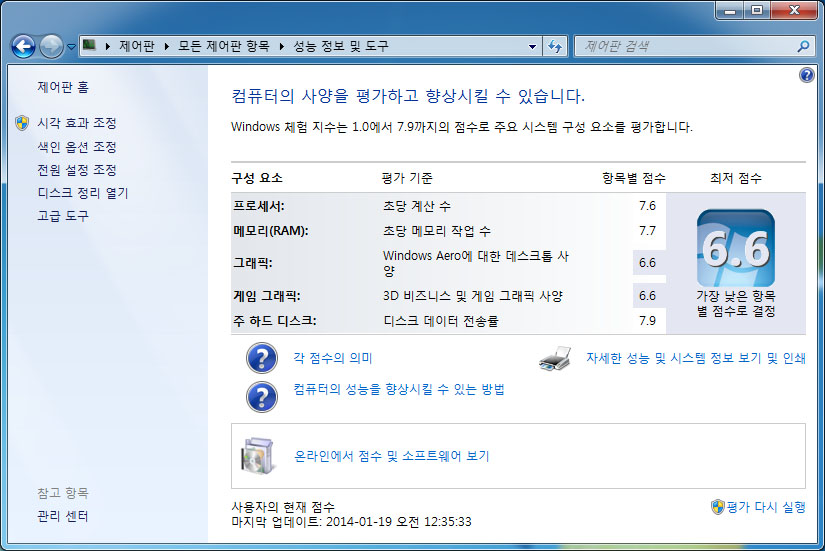Click the greyed Forward arrow button
Screen dimensions: 825x551
click(x=52, y=46)
